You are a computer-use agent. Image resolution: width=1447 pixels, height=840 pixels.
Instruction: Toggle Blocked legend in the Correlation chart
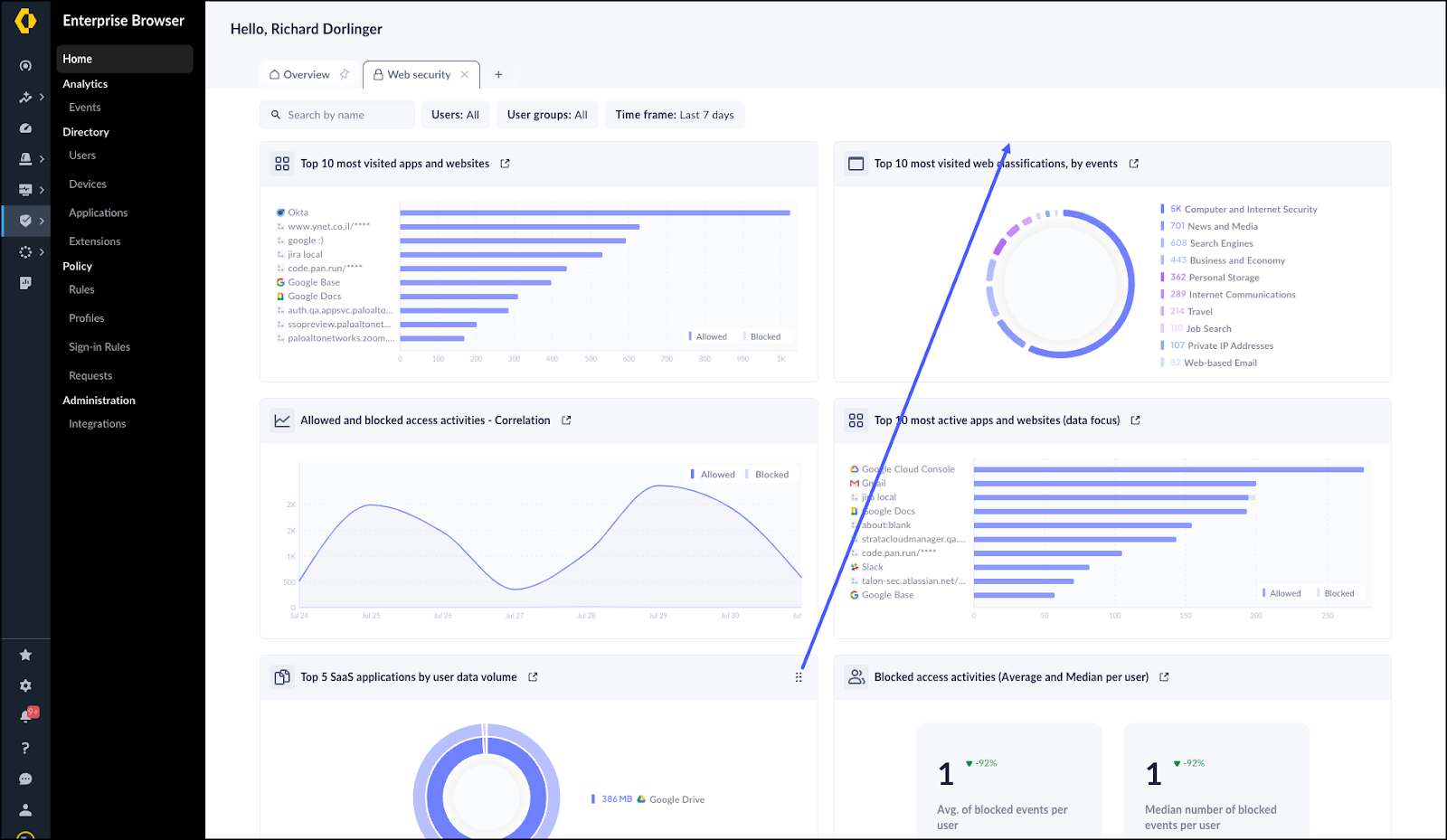coord(771,475)
